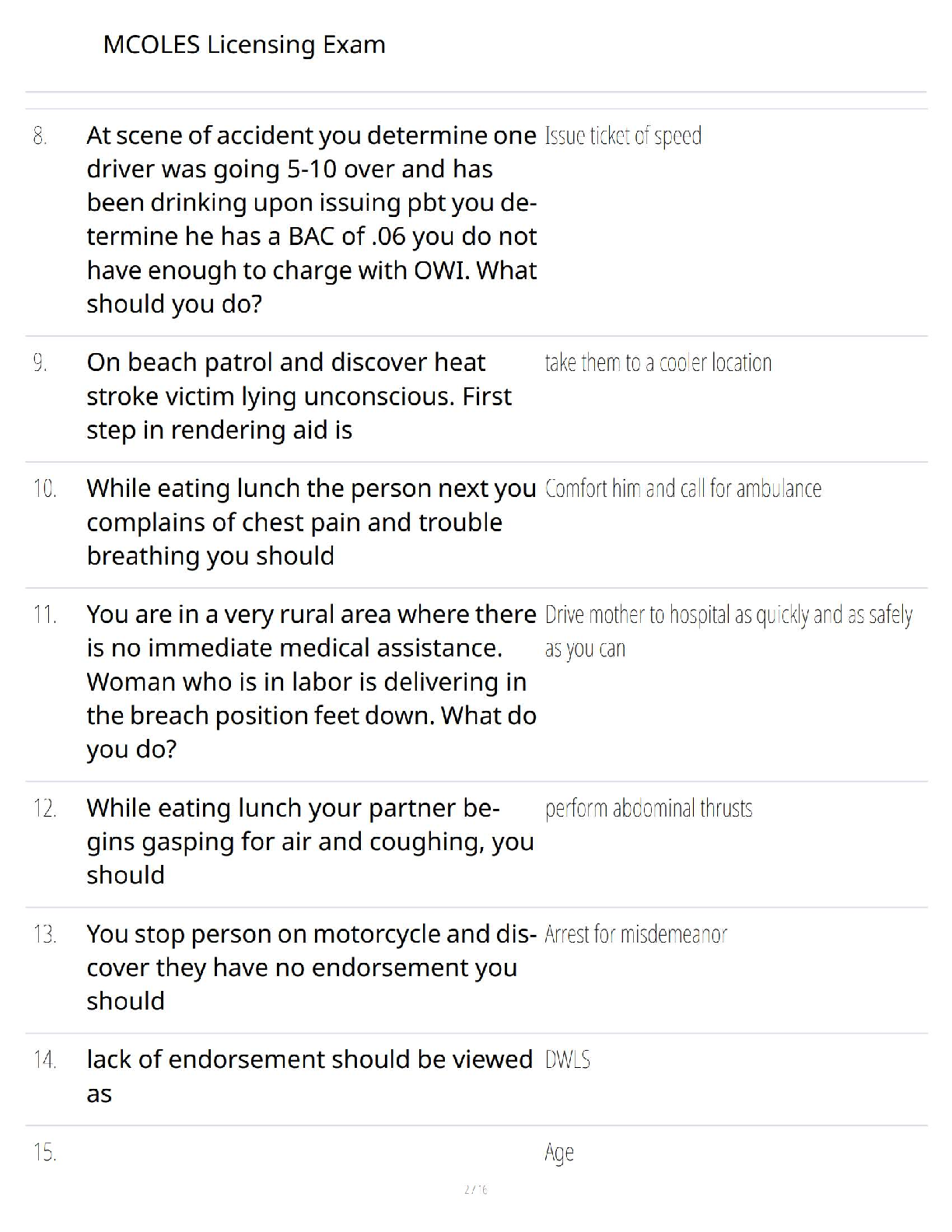Viewport: 952px width, 1232px height.
Task: Click the 'Age' answer for item 15
Action: tap(559, 1153)
